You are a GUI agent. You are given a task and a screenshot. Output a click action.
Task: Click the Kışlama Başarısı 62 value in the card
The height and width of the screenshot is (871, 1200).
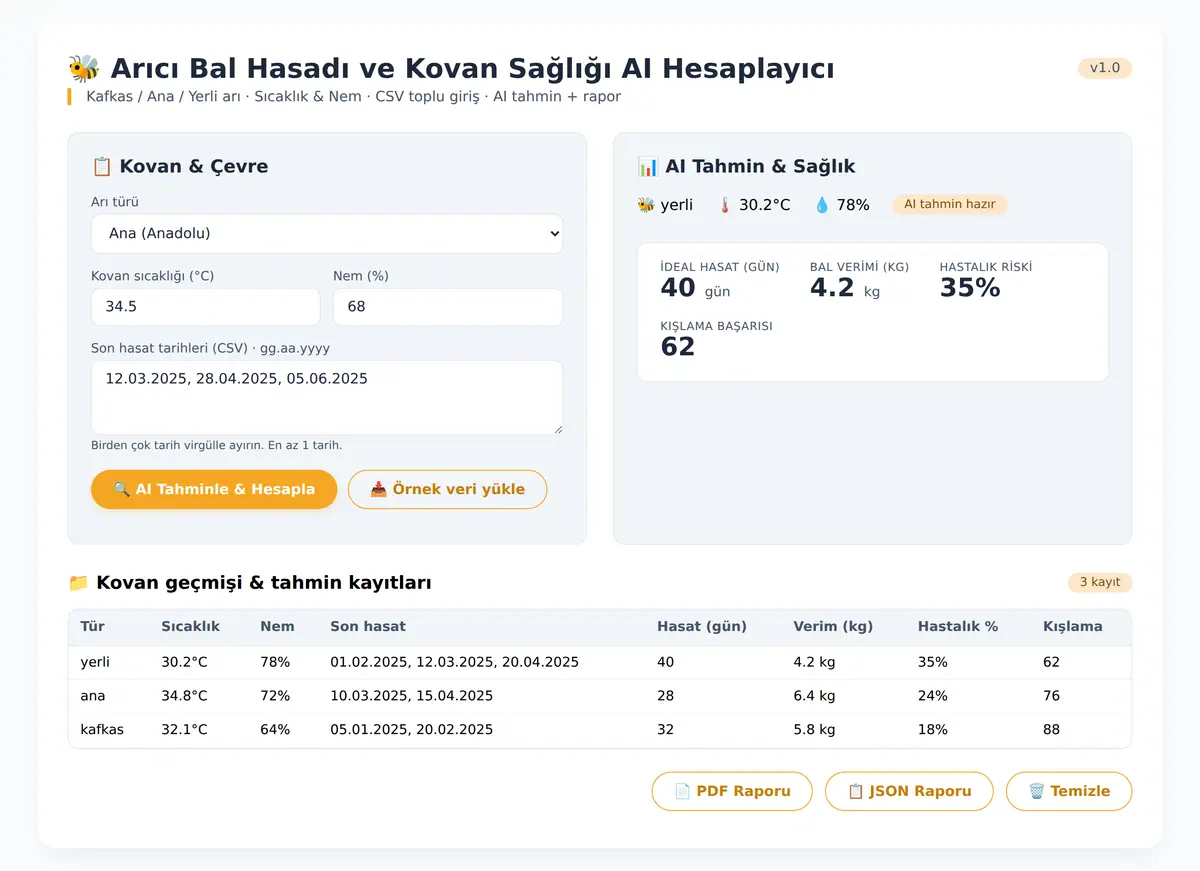coord(678,346)
